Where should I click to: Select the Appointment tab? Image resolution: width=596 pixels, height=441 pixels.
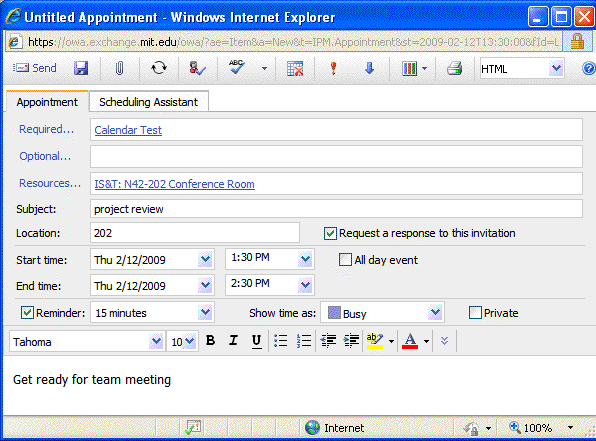pos(47,102)
